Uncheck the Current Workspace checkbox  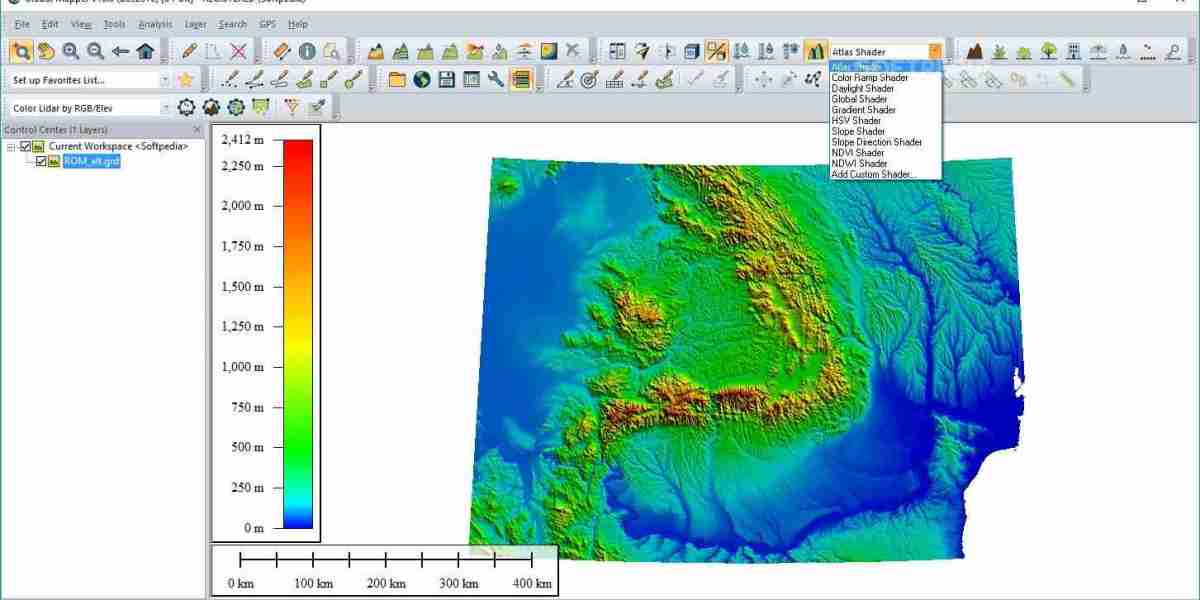click(26, 147)
